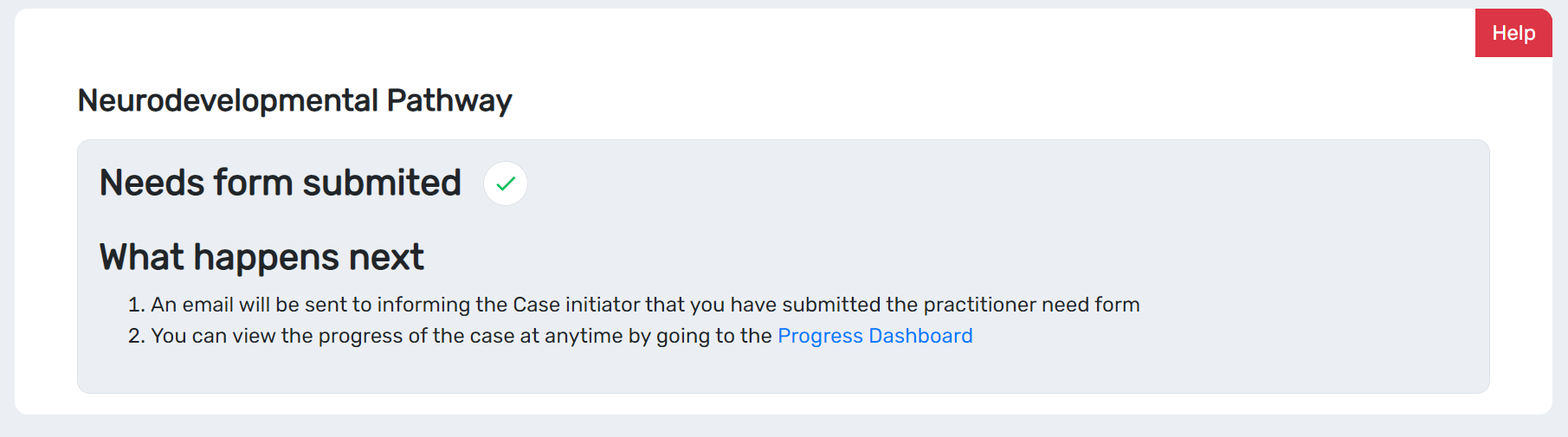The height and width of the screenshot is (437, 1568).
Task: Open the Progress Dashboard link
Action: click(874, 336)
